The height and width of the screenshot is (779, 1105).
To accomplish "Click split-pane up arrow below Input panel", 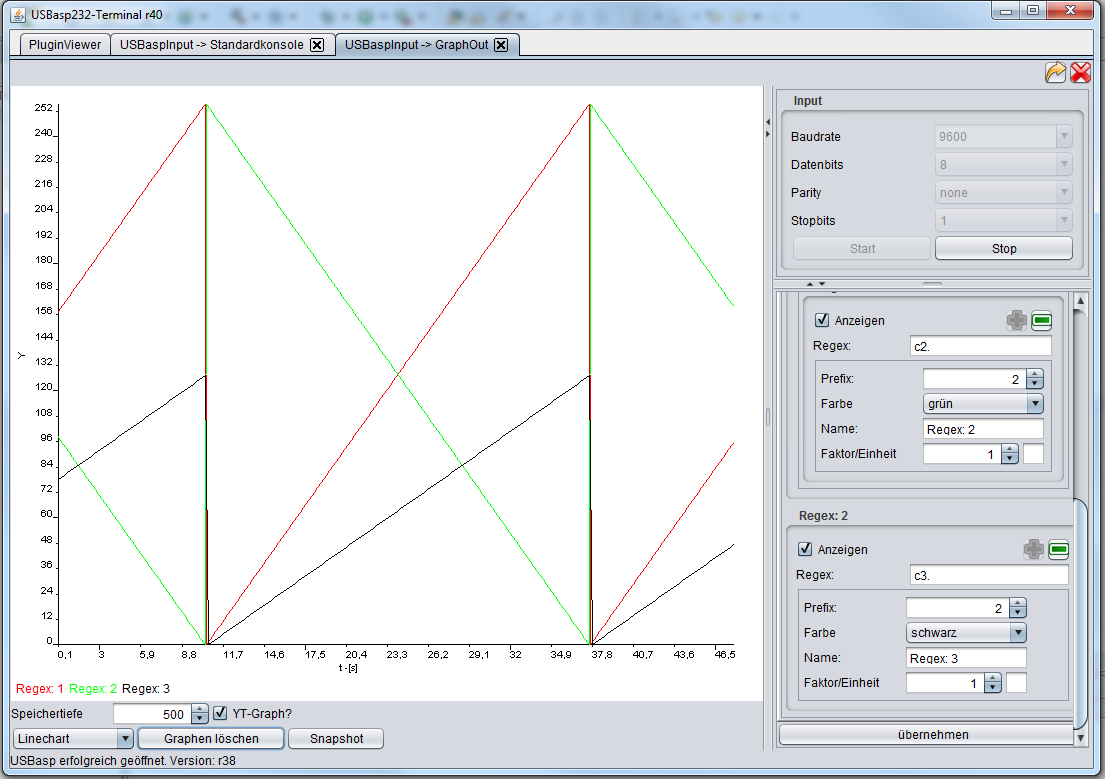I will click(810, 284).
